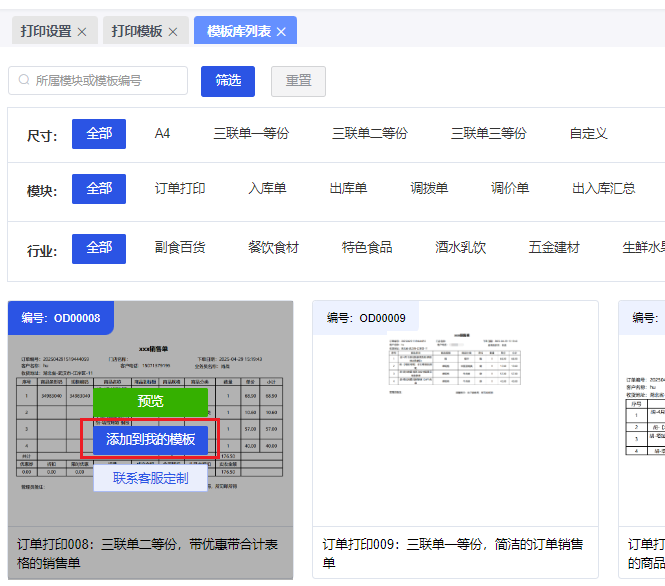
Task: Select 全部 in the 尺寸 row
Action: pyautogui.click(x=99, y=134)
